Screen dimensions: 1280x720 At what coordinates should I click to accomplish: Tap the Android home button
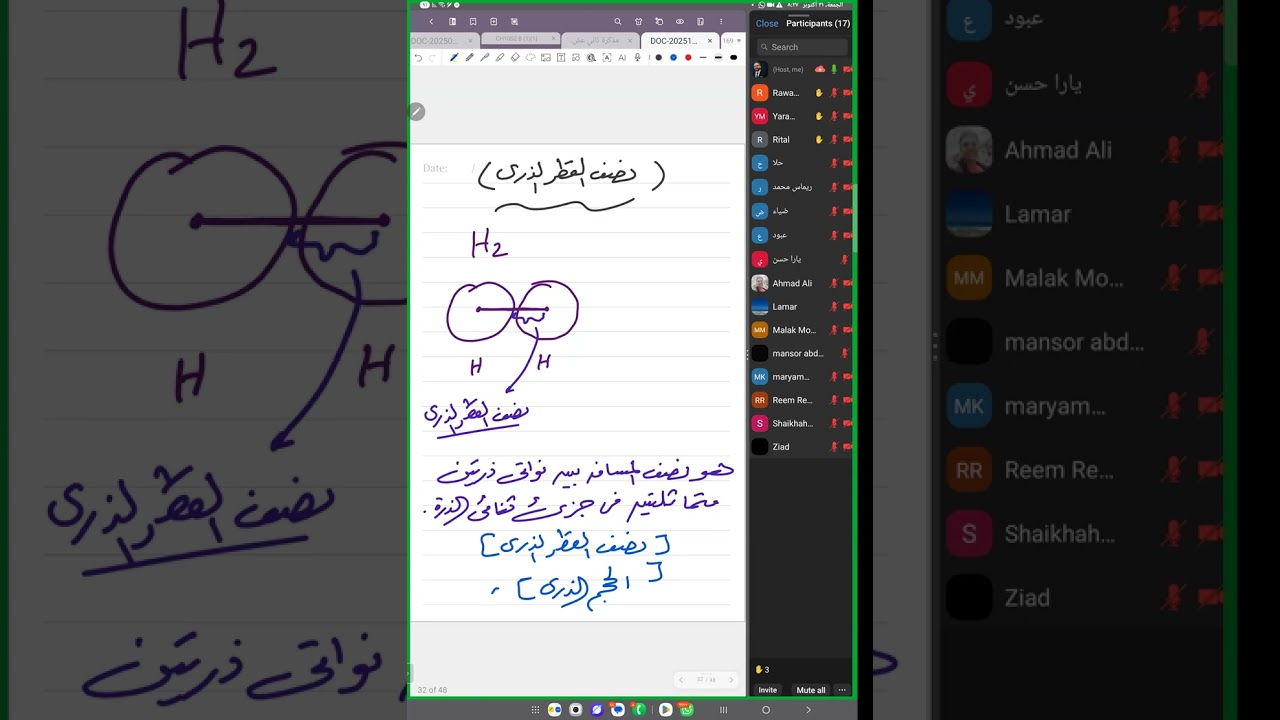pos(766,710)
